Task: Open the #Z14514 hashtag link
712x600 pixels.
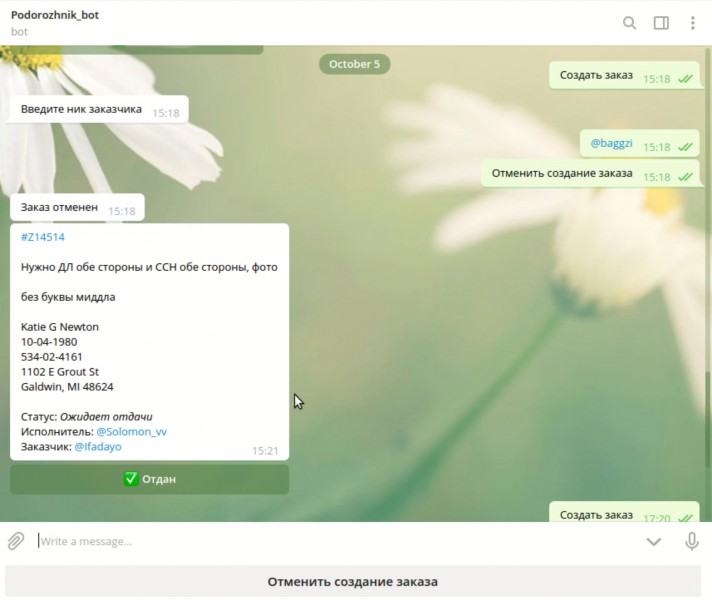Action: [x=43, y=237]
